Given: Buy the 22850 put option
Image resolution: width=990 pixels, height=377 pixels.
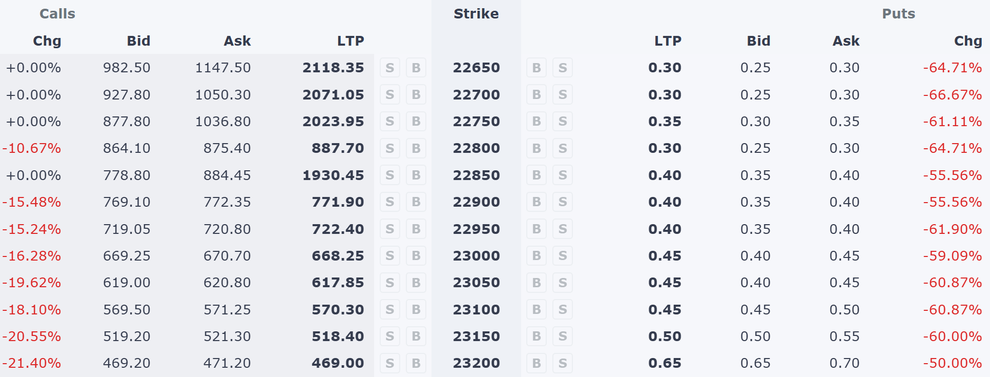Looking at the screenshot, I should pyautogui.click(x=537, y=175).
